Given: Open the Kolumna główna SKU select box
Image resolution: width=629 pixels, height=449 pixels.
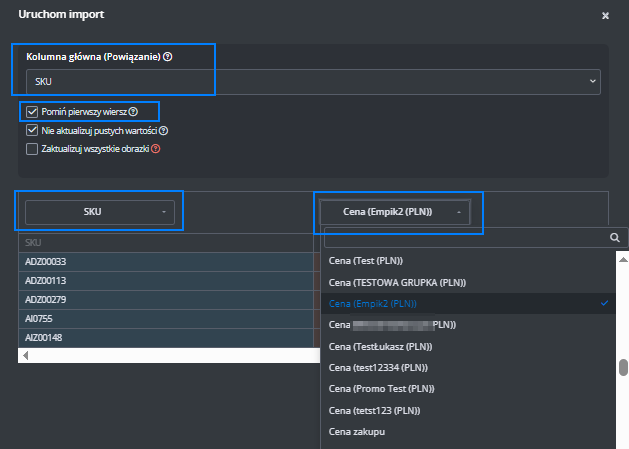Looking at the screenshot, I should click(312, 81).
